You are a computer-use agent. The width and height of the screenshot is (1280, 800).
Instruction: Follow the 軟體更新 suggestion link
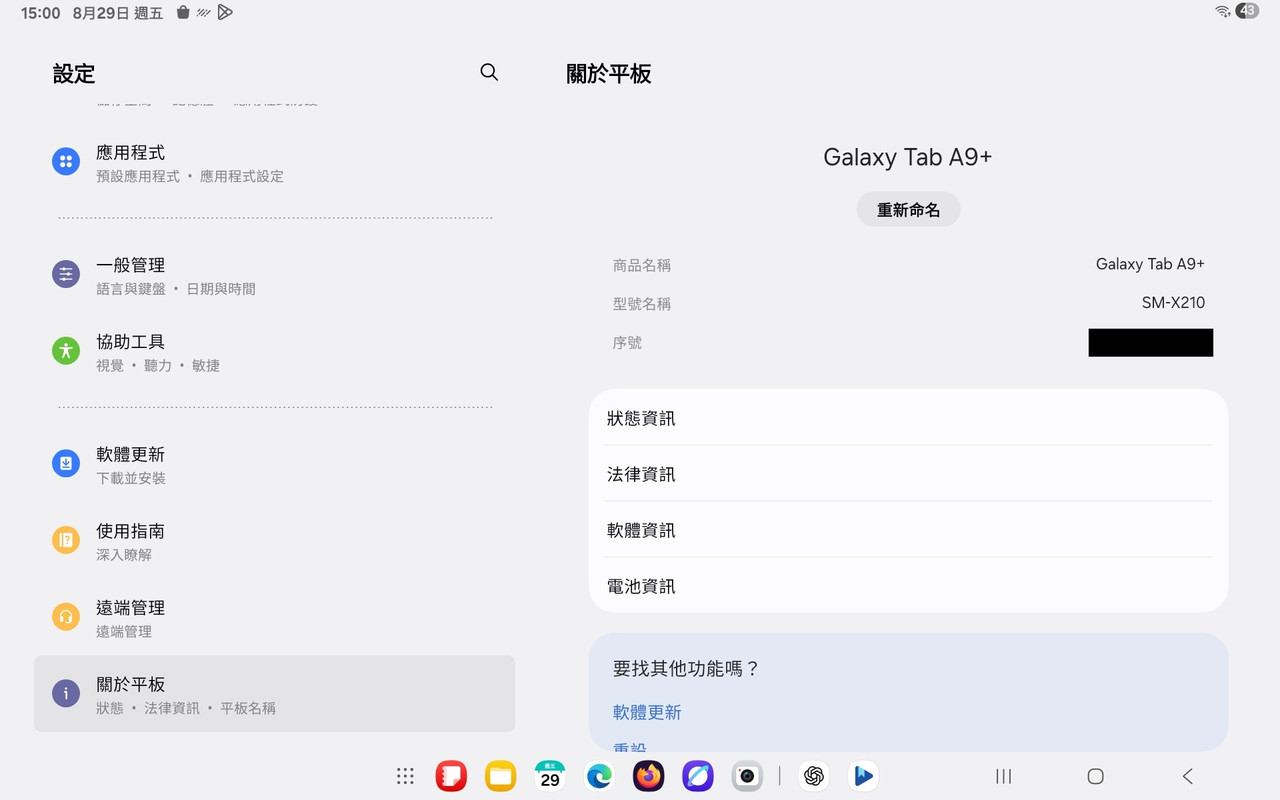[x=647, y=712]
